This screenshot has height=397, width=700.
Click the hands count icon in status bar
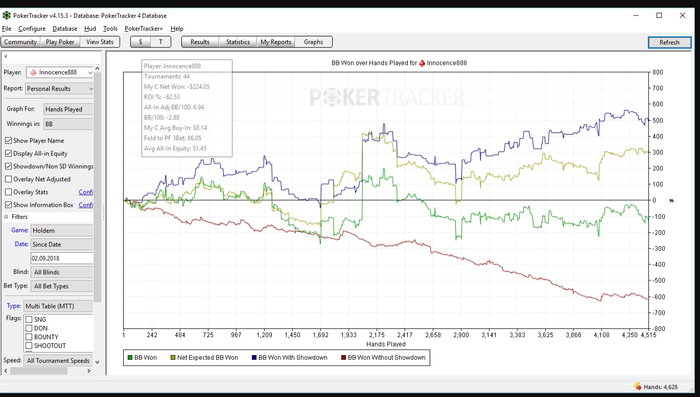pos(638,387)
